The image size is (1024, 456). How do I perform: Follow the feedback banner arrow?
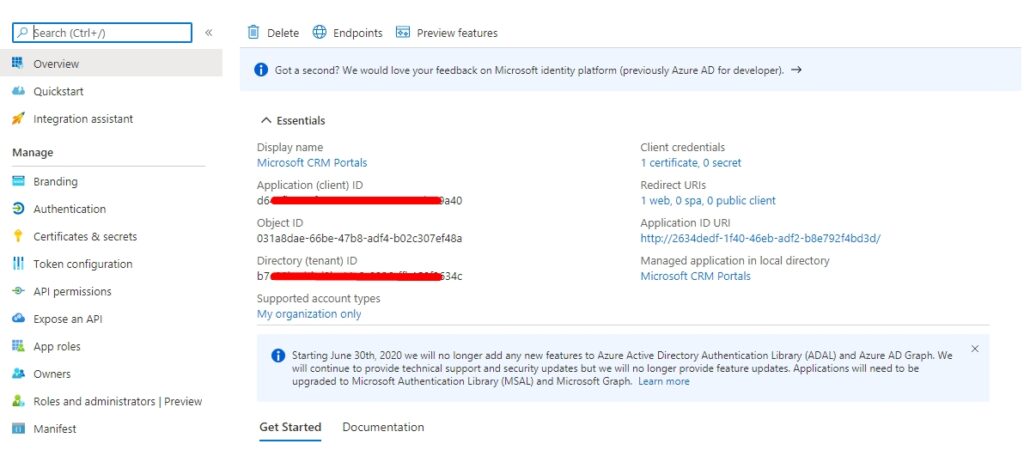796,69
